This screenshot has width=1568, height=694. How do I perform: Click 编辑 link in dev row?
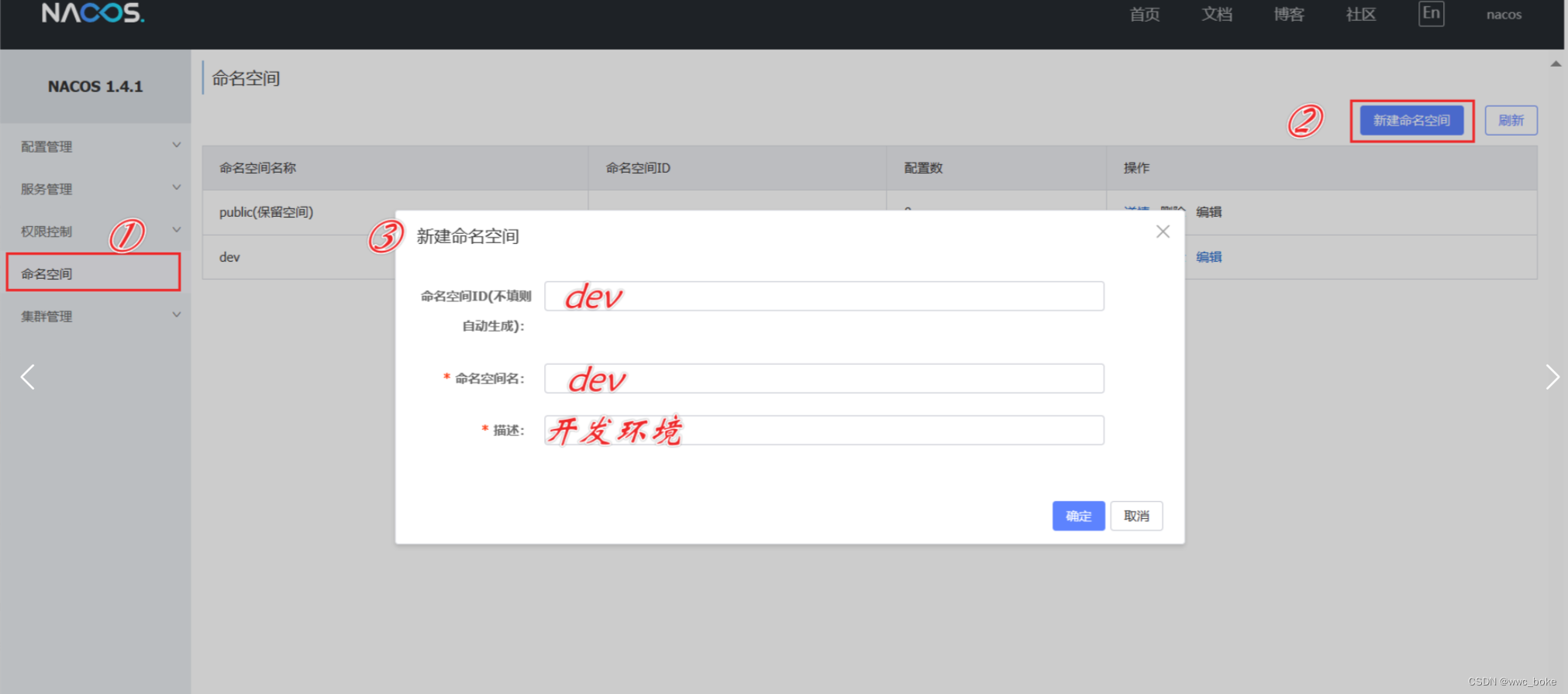(1208, 257)
